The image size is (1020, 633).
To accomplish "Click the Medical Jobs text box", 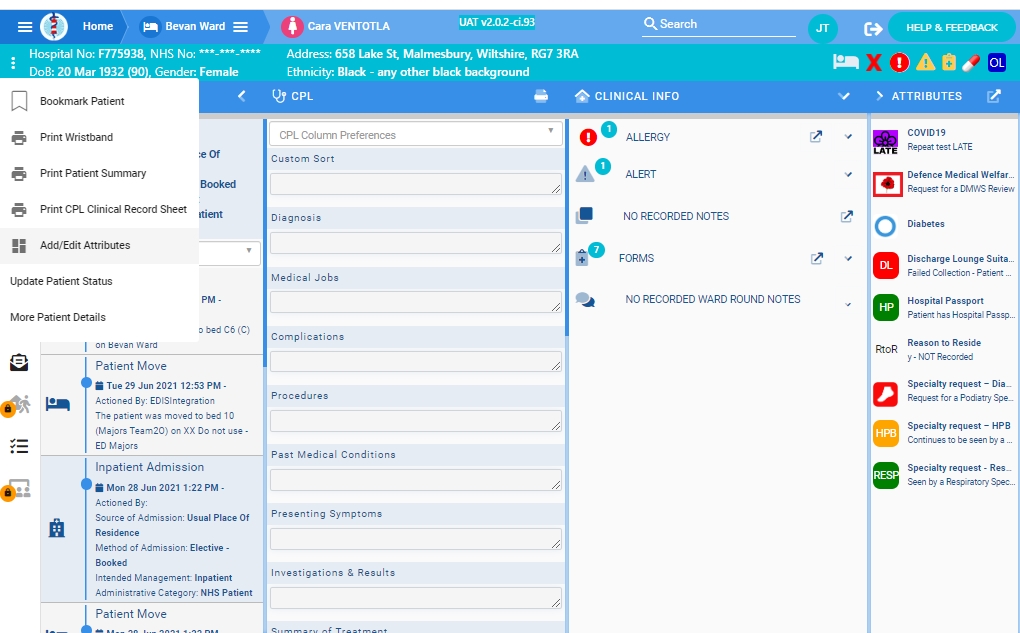I will click(x=416, y=302).
